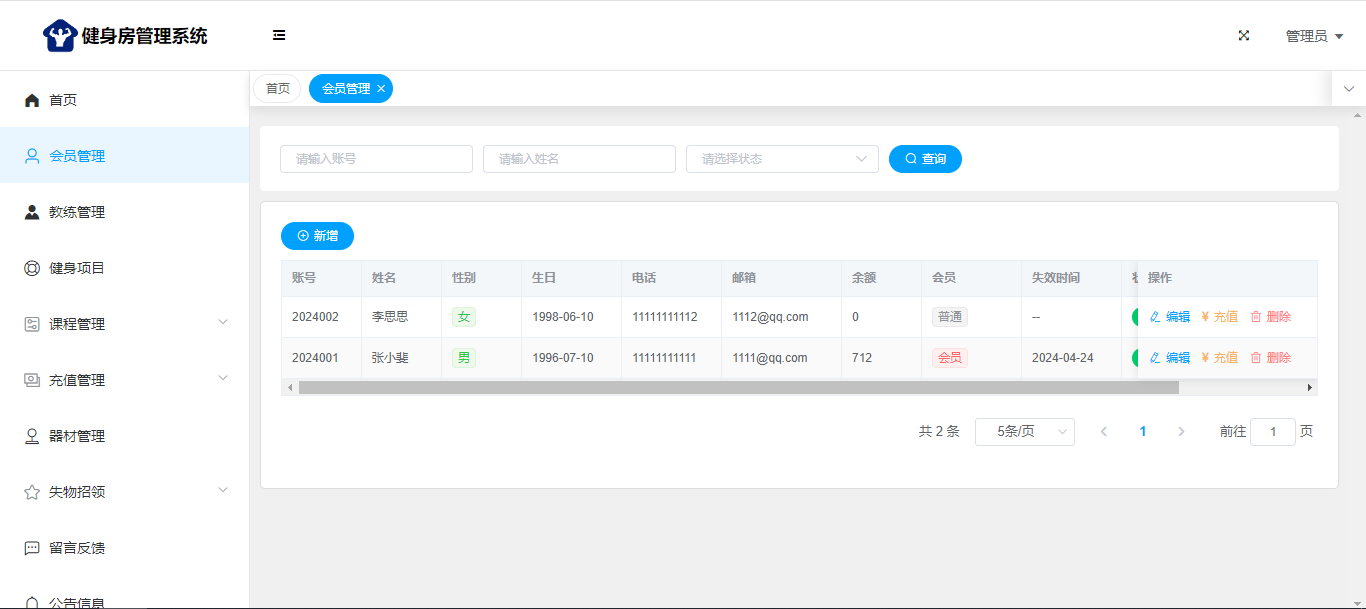Open the 管理员 user dropdown
The width and height of the screenshot is (1366, 609).
point(1314,36)
